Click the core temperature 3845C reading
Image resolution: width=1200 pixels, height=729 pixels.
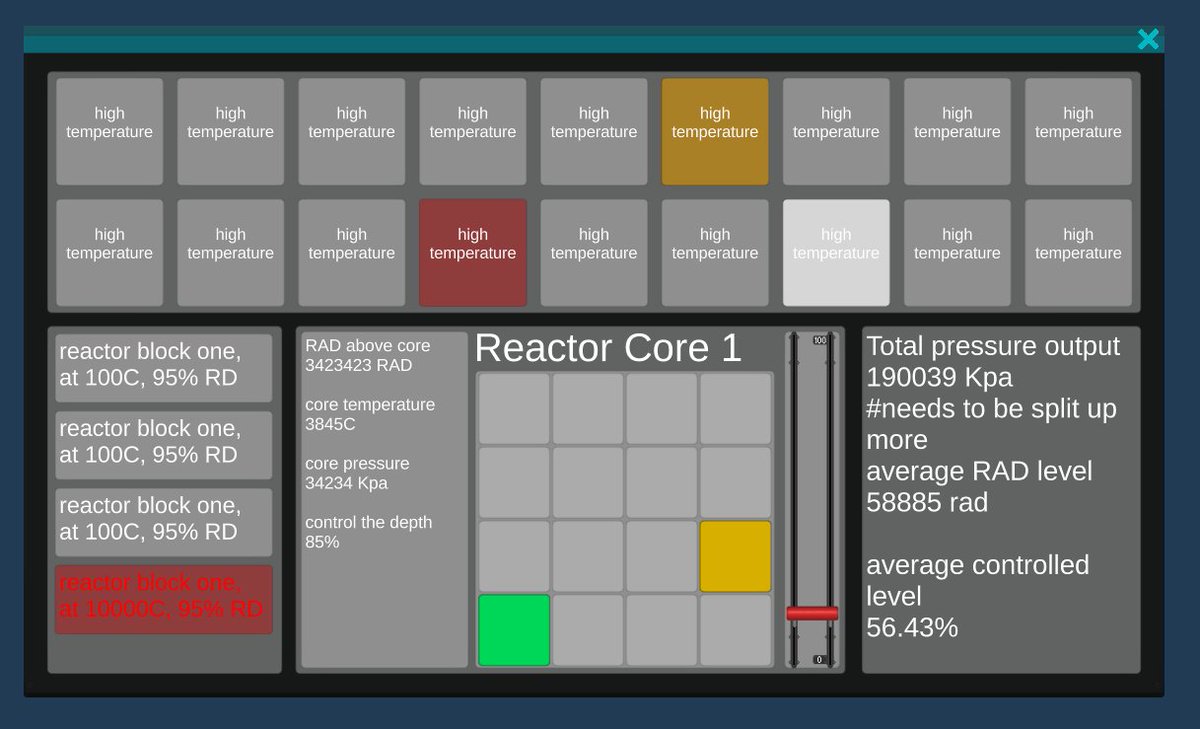370,414
